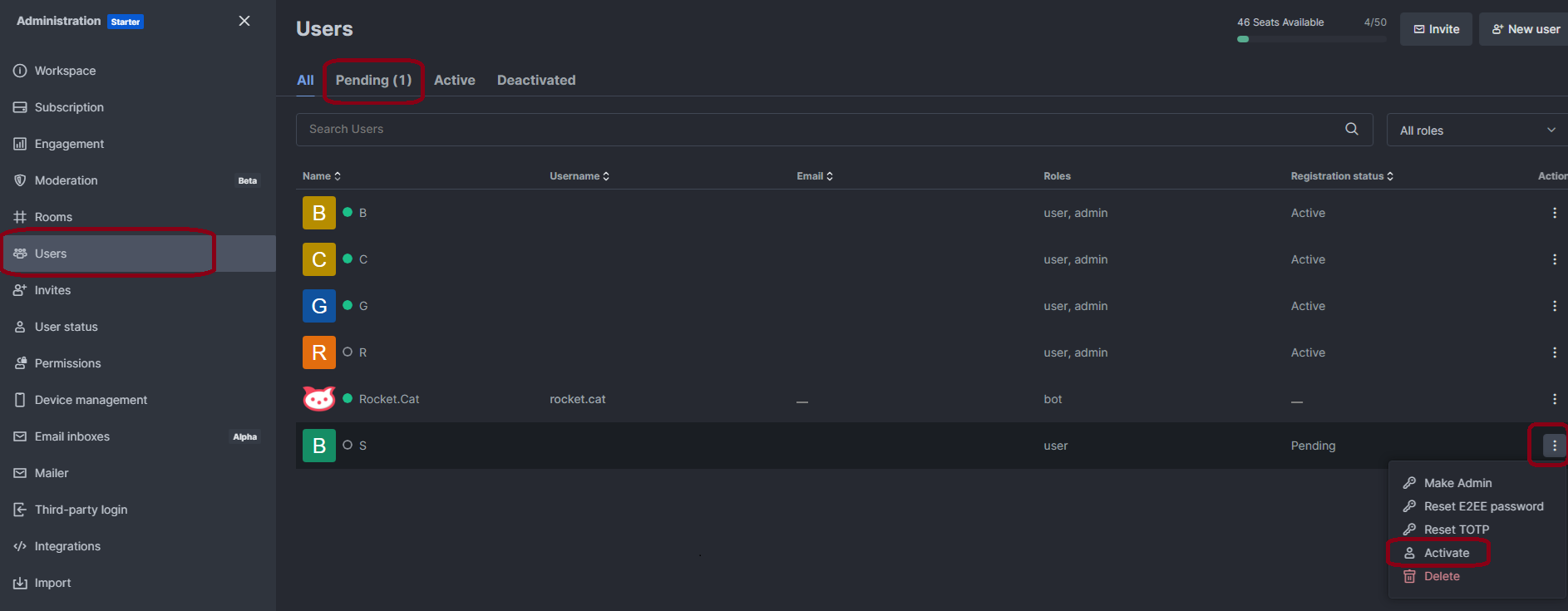
Task: Click the Rocket.Cat avatar
Action: point(318,399)
